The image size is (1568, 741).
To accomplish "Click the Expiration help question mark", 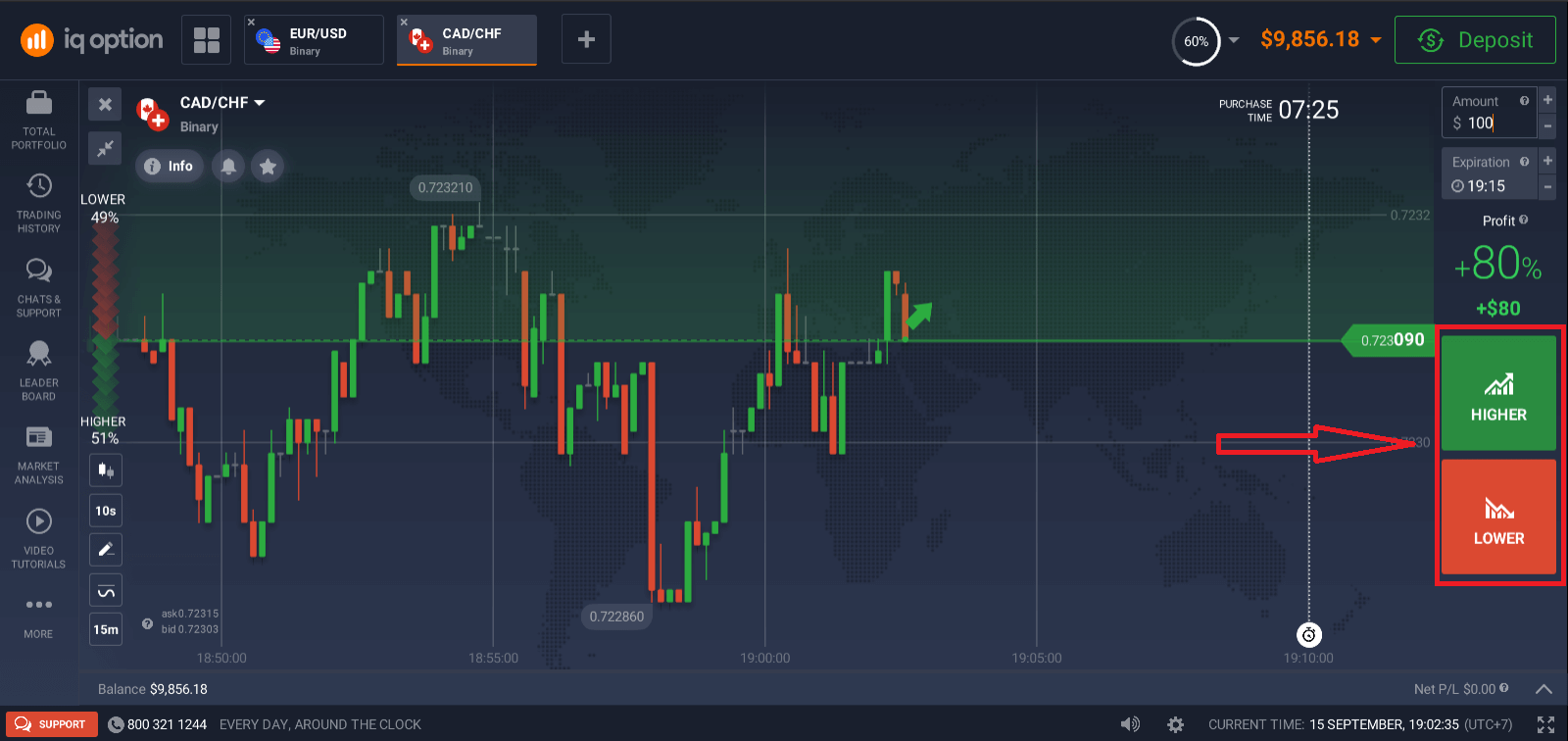I will coord(1524,162).
